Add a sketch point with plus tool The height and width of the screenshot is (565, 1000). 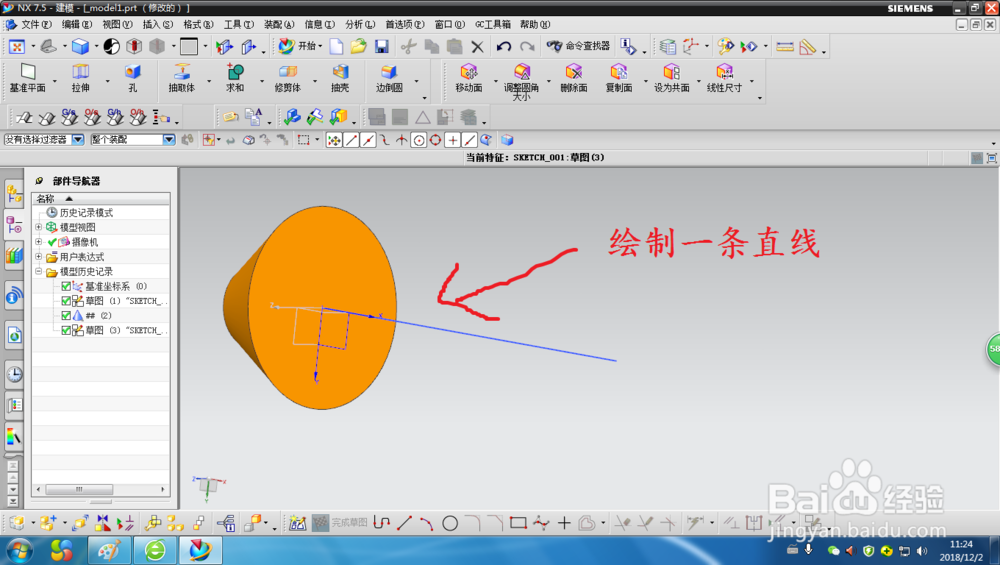pos(564,524)
